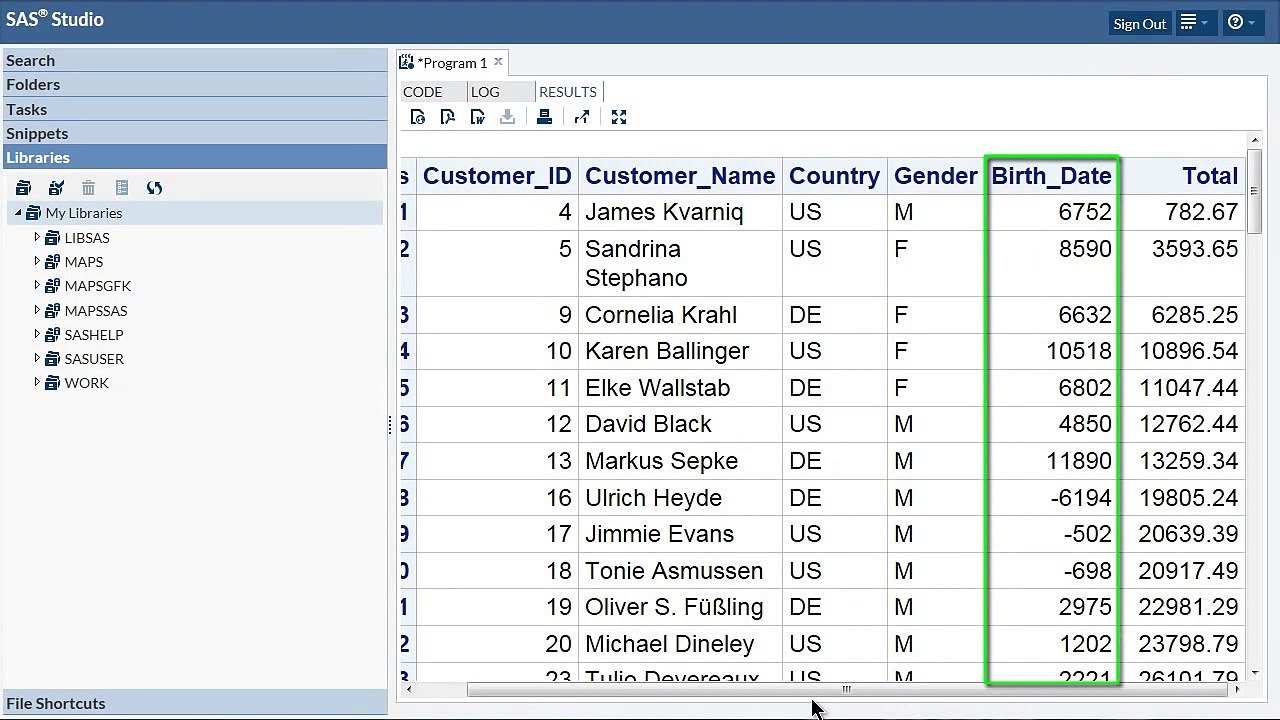Close the Program 1 tab
The height and width of the screenshot is (720, 1280).
[498, 62]
